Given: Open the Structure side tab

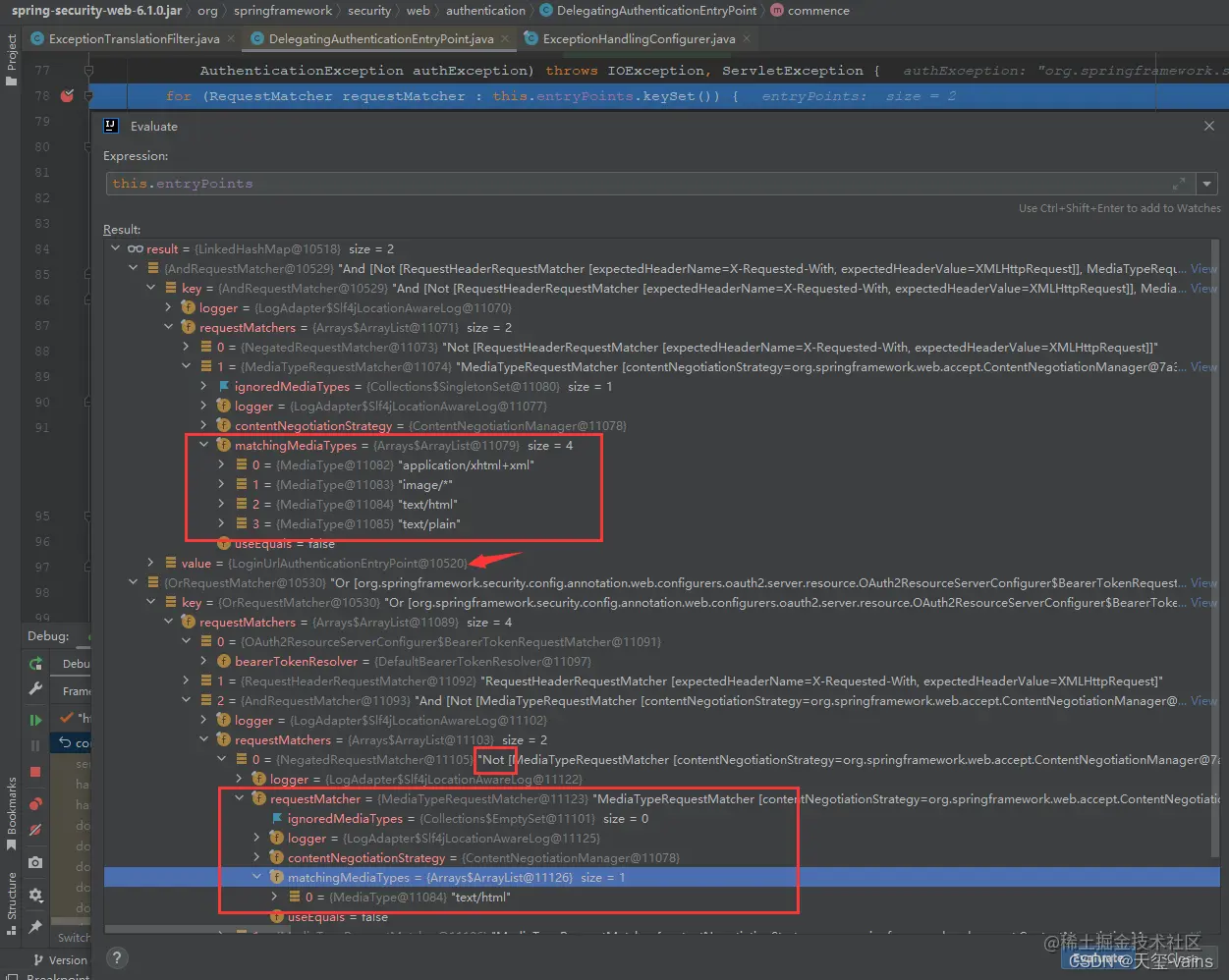Looking at the screenshot, I should coord(11,896).
